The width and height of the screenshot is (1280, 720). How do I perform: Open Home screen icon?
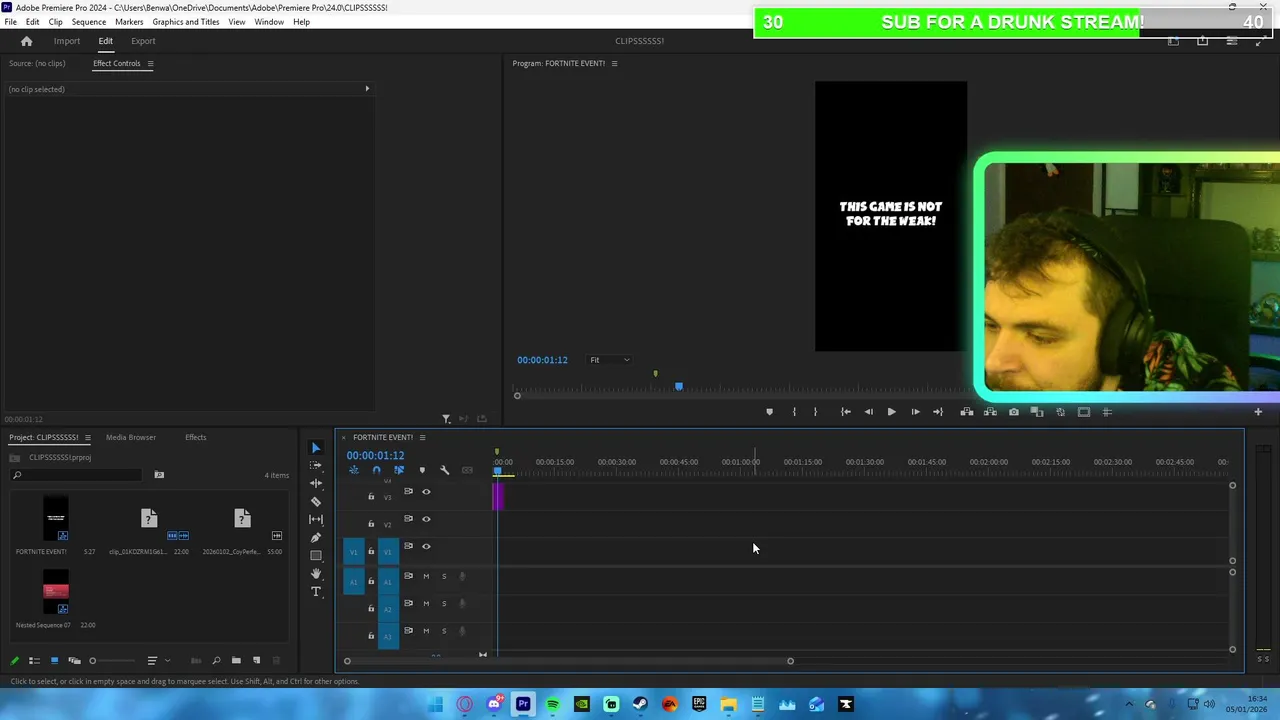pos(27,41)
